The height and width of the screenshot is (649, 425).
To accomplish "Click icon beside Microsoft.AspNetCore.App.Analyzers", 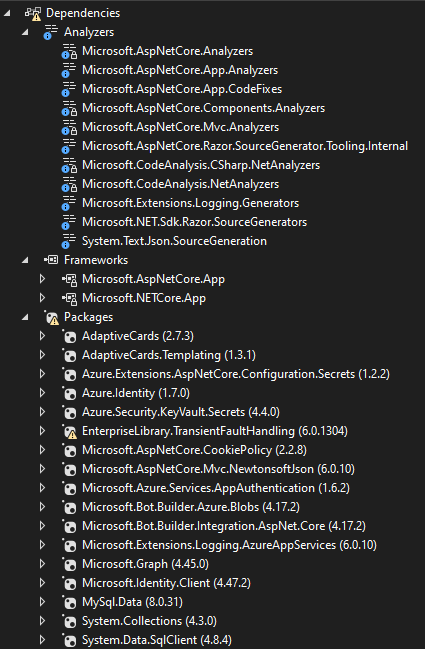I will (69, 70).
